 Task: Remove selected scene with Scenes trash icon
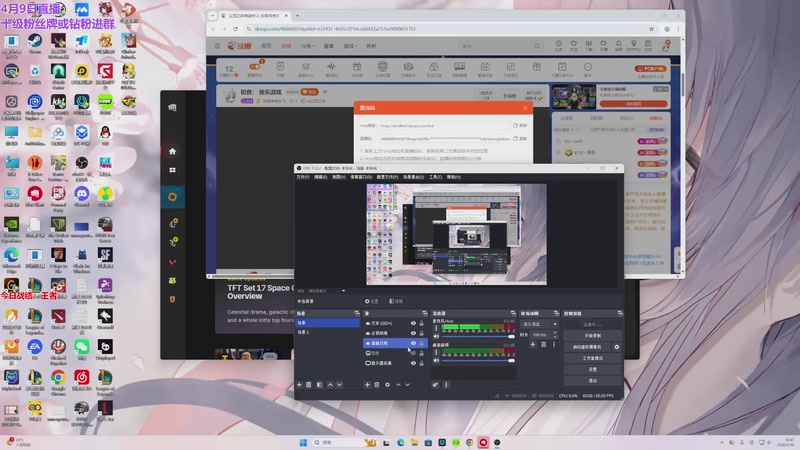pos(309,385)
